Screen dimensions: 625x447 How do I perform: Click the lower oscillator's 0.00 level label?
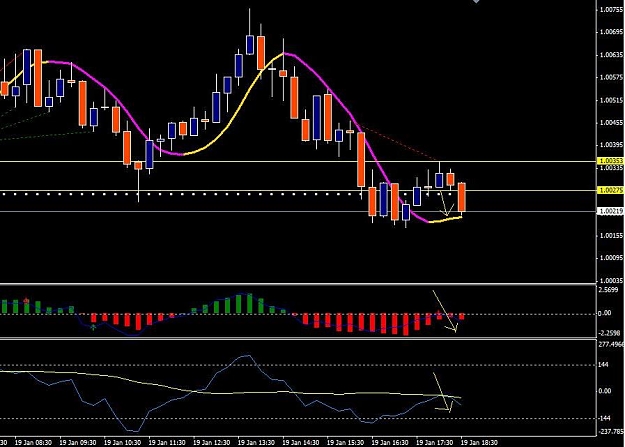[605, 391]
